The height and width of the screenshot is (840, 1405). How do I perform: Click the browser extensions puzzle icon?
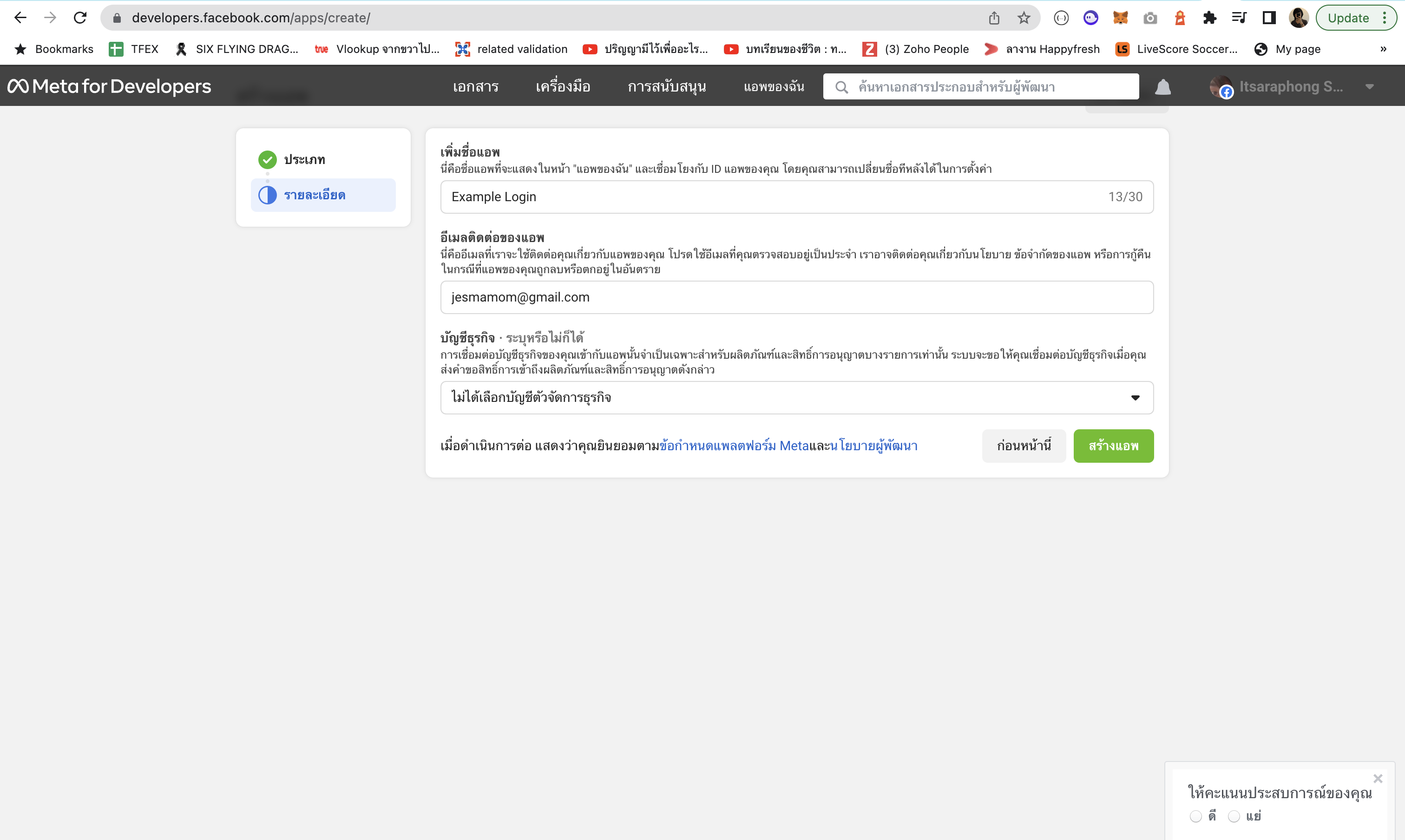(1209, 17)
